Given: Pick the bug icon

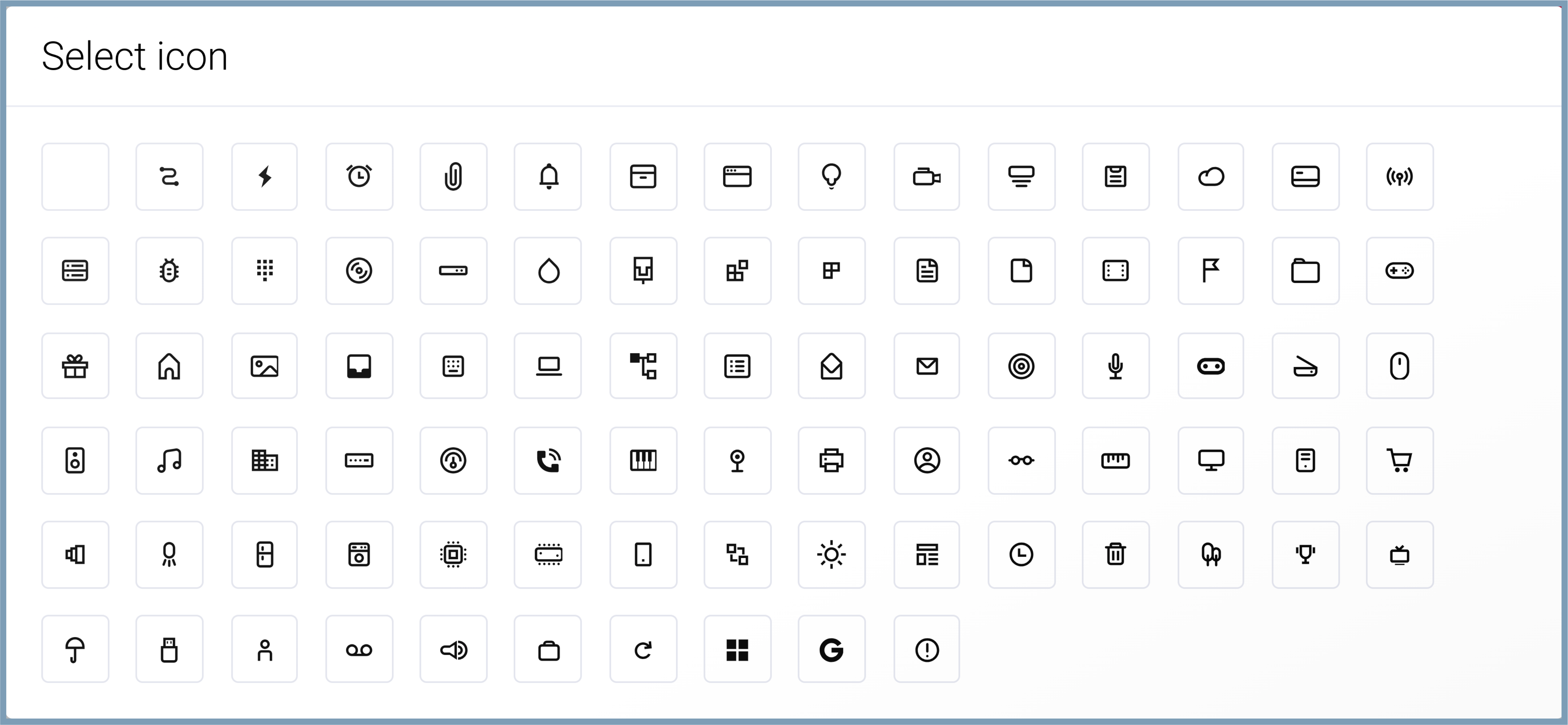Looking at the screenshot, I should pyautogui.click(x=169, y=271).
